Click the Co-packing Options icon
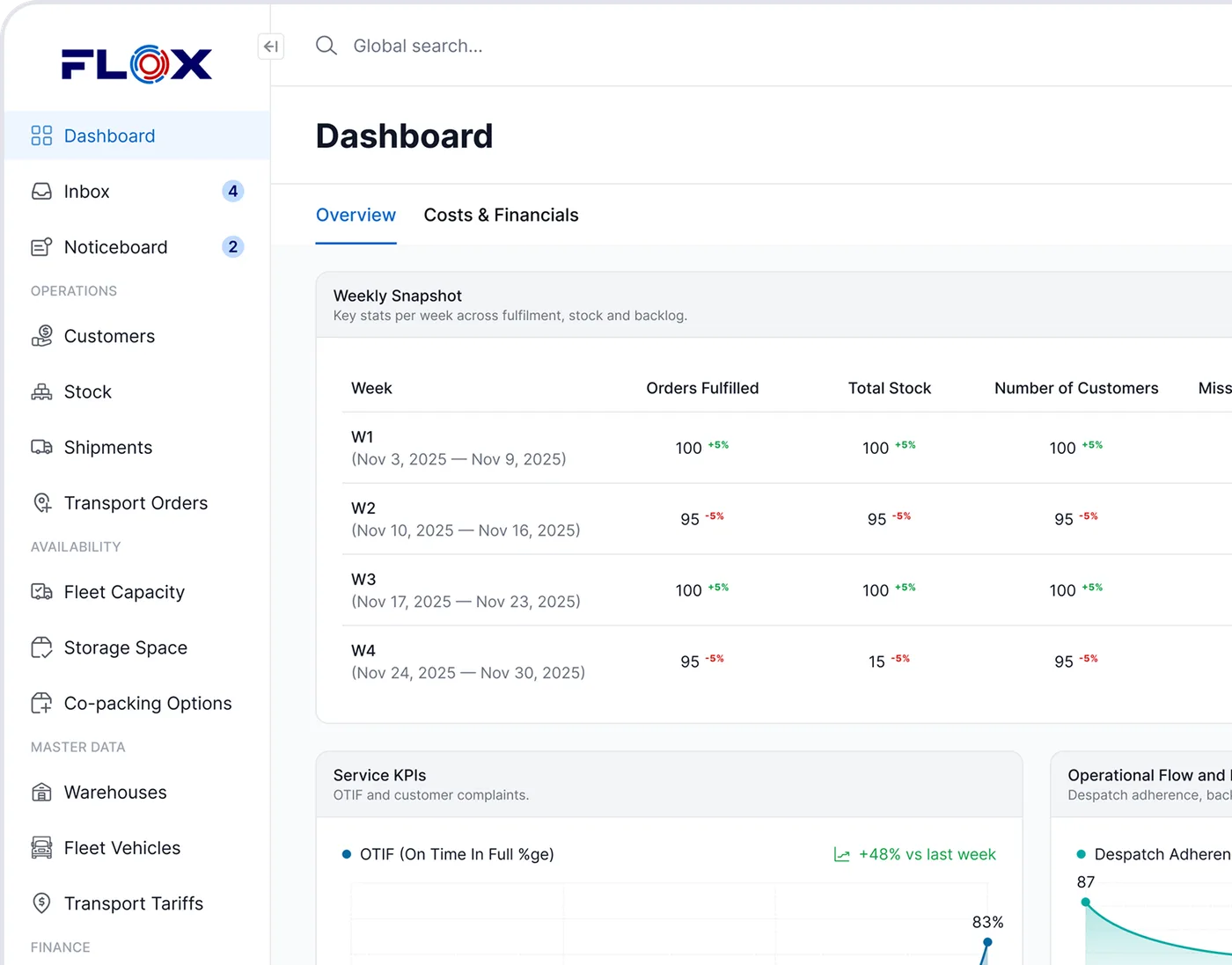1232x965 pixels. click(x=41, y=703)
